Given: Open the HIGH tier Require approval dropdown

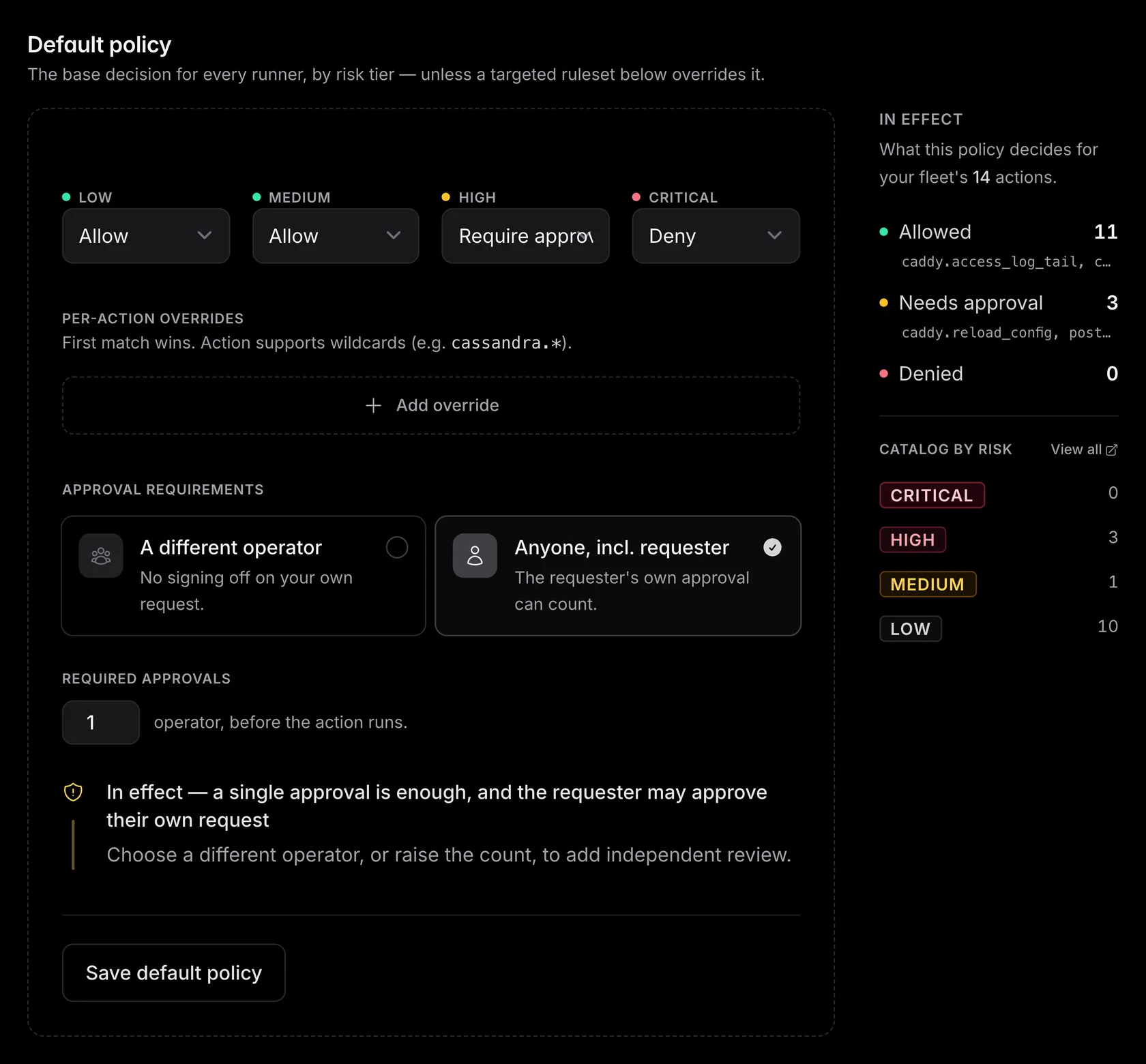Looking at the screenshot, I should [525, 236].
